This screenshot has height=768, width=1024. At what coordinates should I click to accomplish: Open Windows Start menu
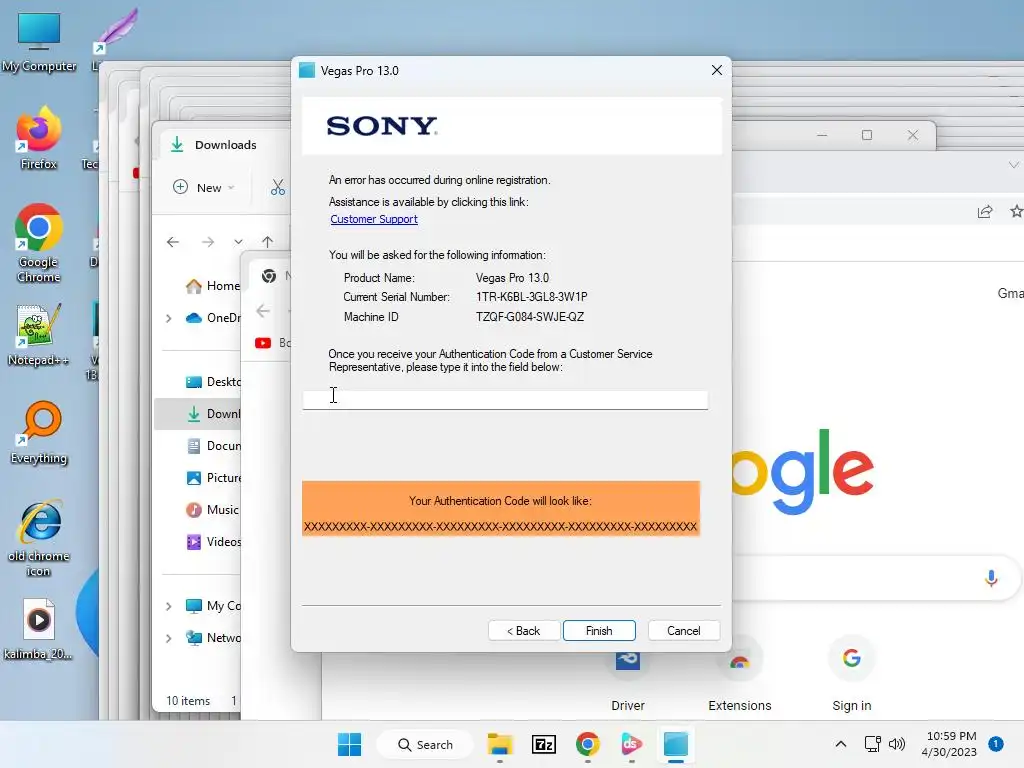(349, 744)
